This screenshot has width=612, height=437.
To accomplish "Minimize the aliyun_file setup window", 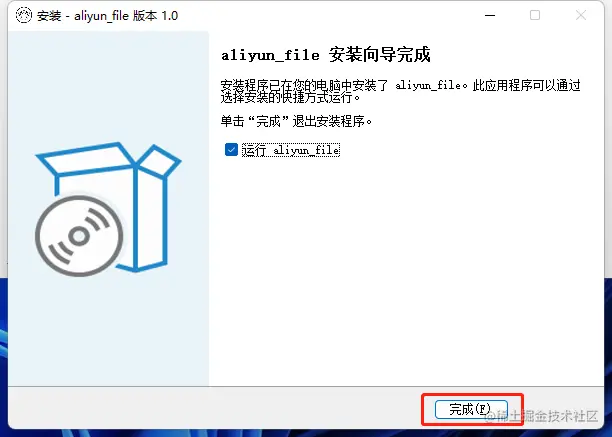I will click(x=490, y=16).
